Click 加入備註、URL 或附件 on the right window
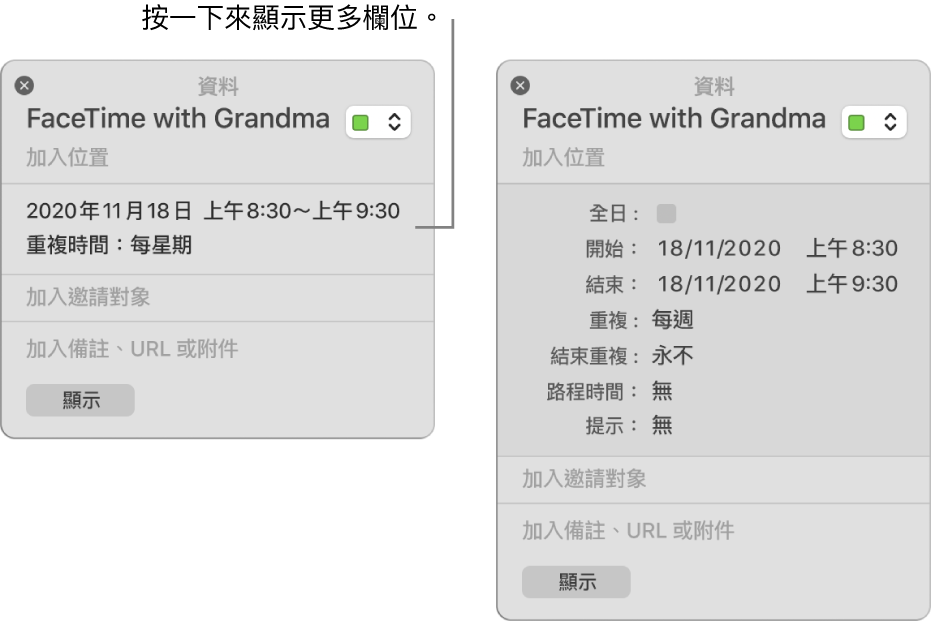 [x=633, y=530]
